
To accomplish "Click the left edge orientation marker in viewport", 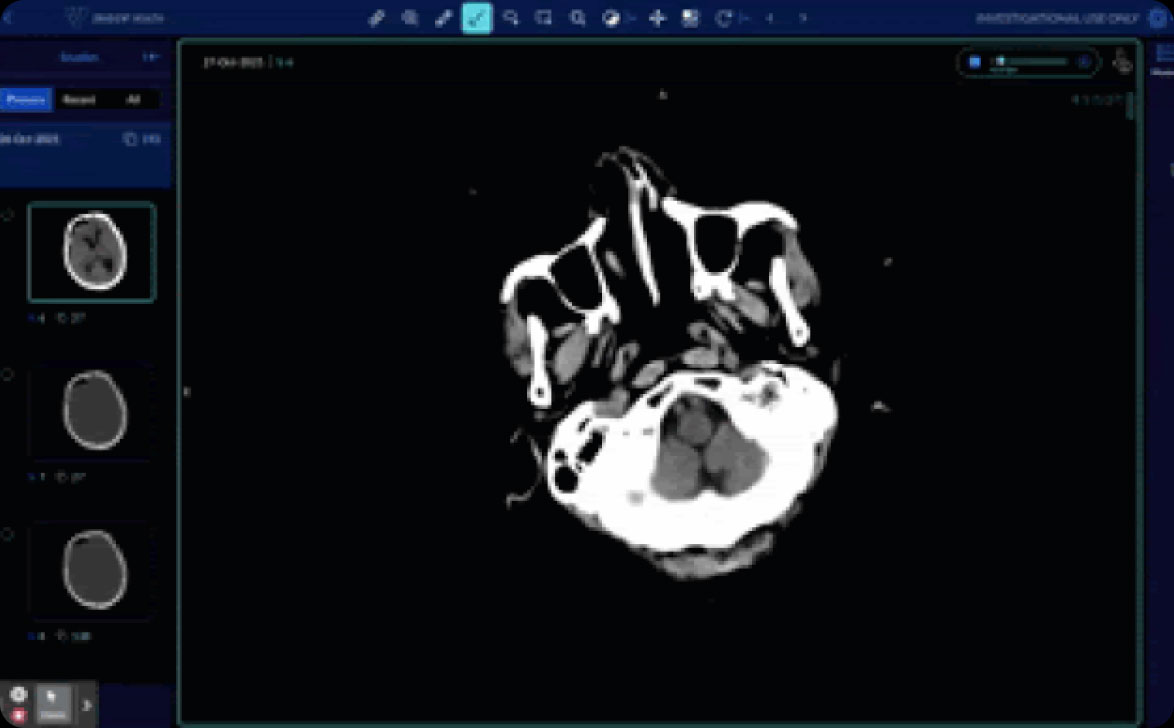I will pyautogui.click(x=187, y=391).
